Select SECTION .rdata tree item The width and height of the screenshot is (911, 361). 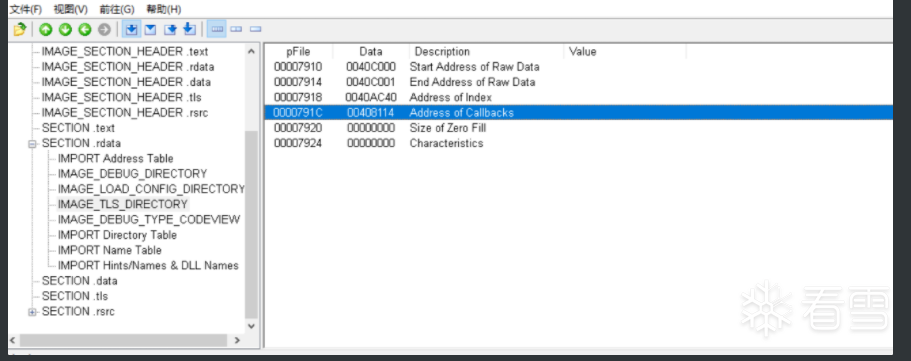(81, 143)
